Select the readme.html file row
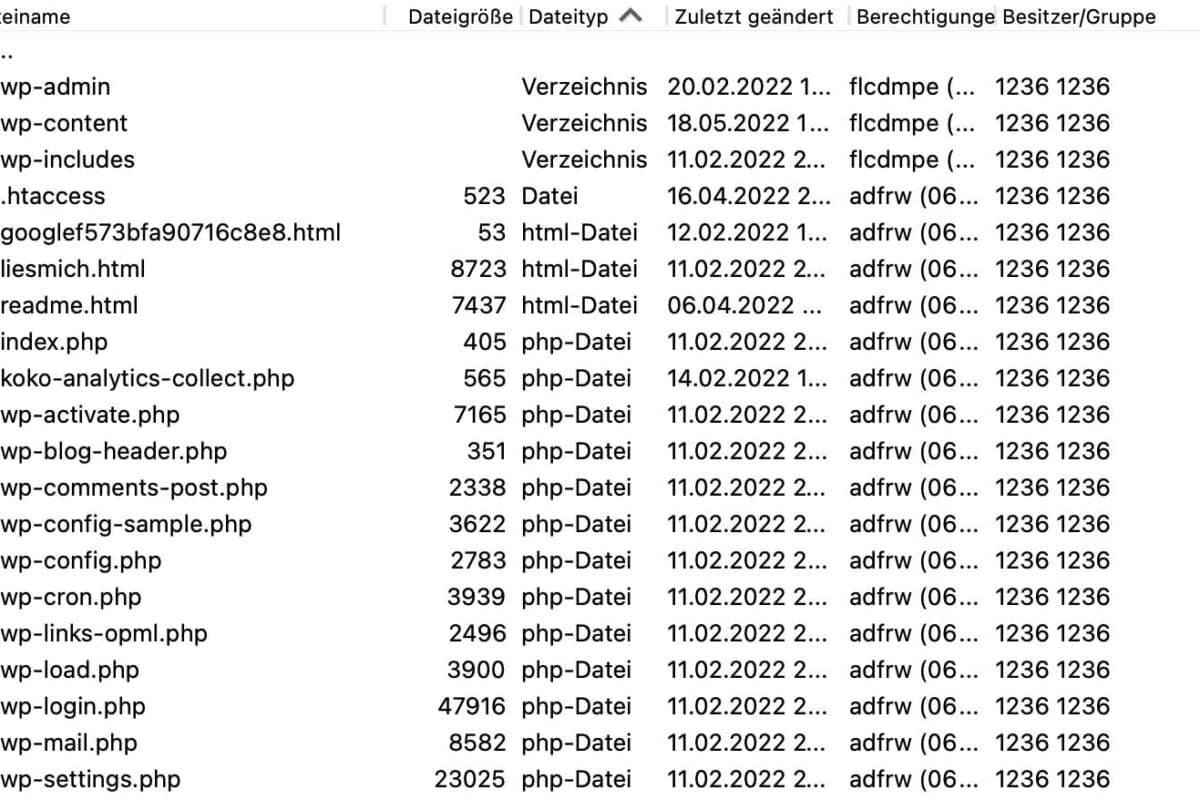The width and height of the screenshot is (1200, 800). click(70, 306)
